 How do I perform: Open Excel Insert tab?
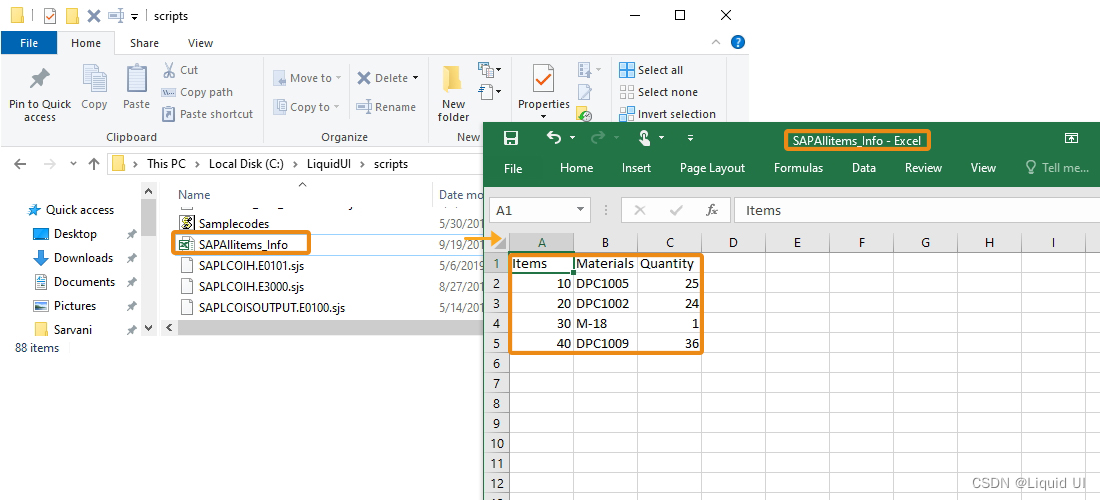coord(636,168)
